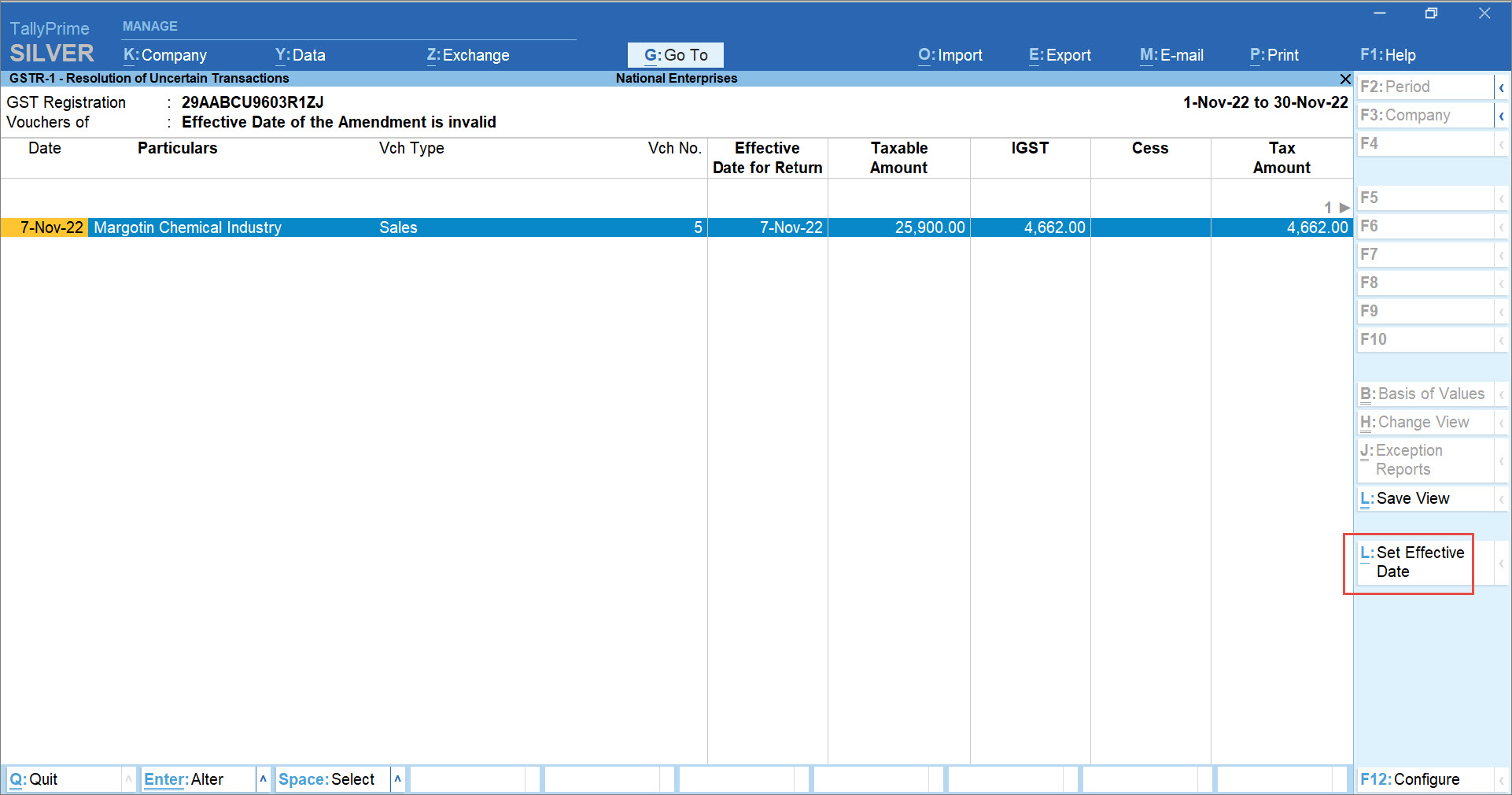Click taxable amount 25,900.00
Image resolution: width=1512 pixels, height=795 pixels.
[929, 227]
